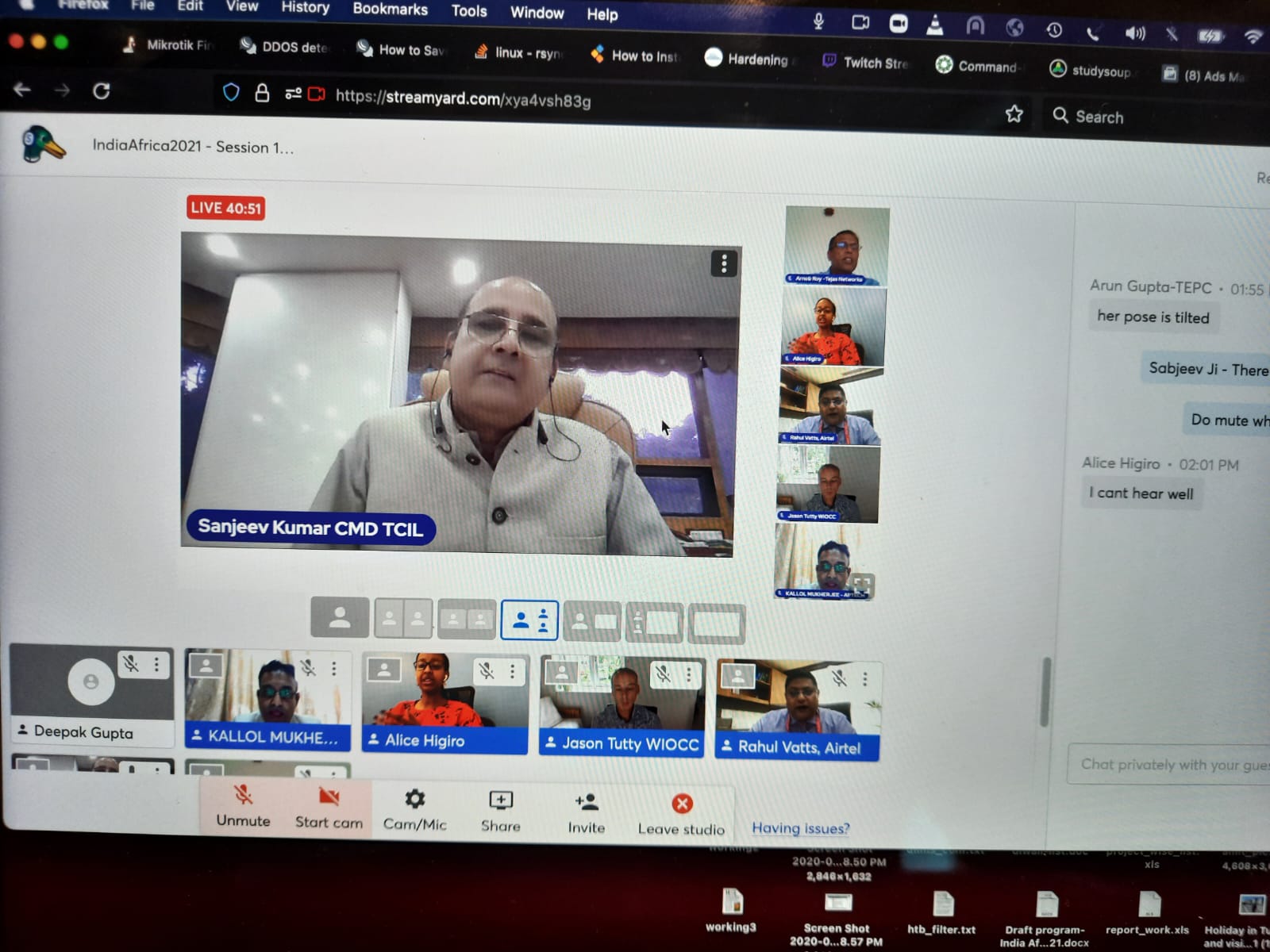Go back to previous page
Screen dimensions: 1270x952
(22, 90)
